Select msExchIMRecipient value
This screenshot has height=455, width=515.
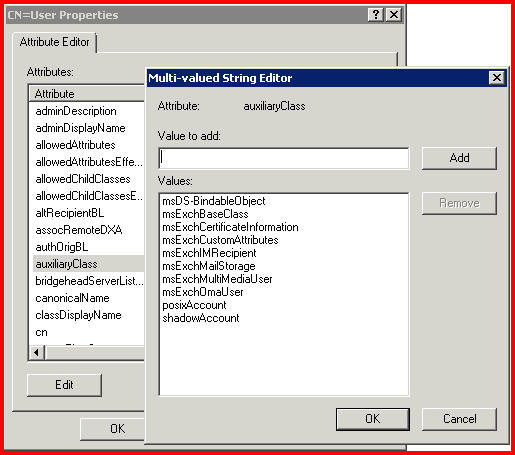[x=209, y=253]
